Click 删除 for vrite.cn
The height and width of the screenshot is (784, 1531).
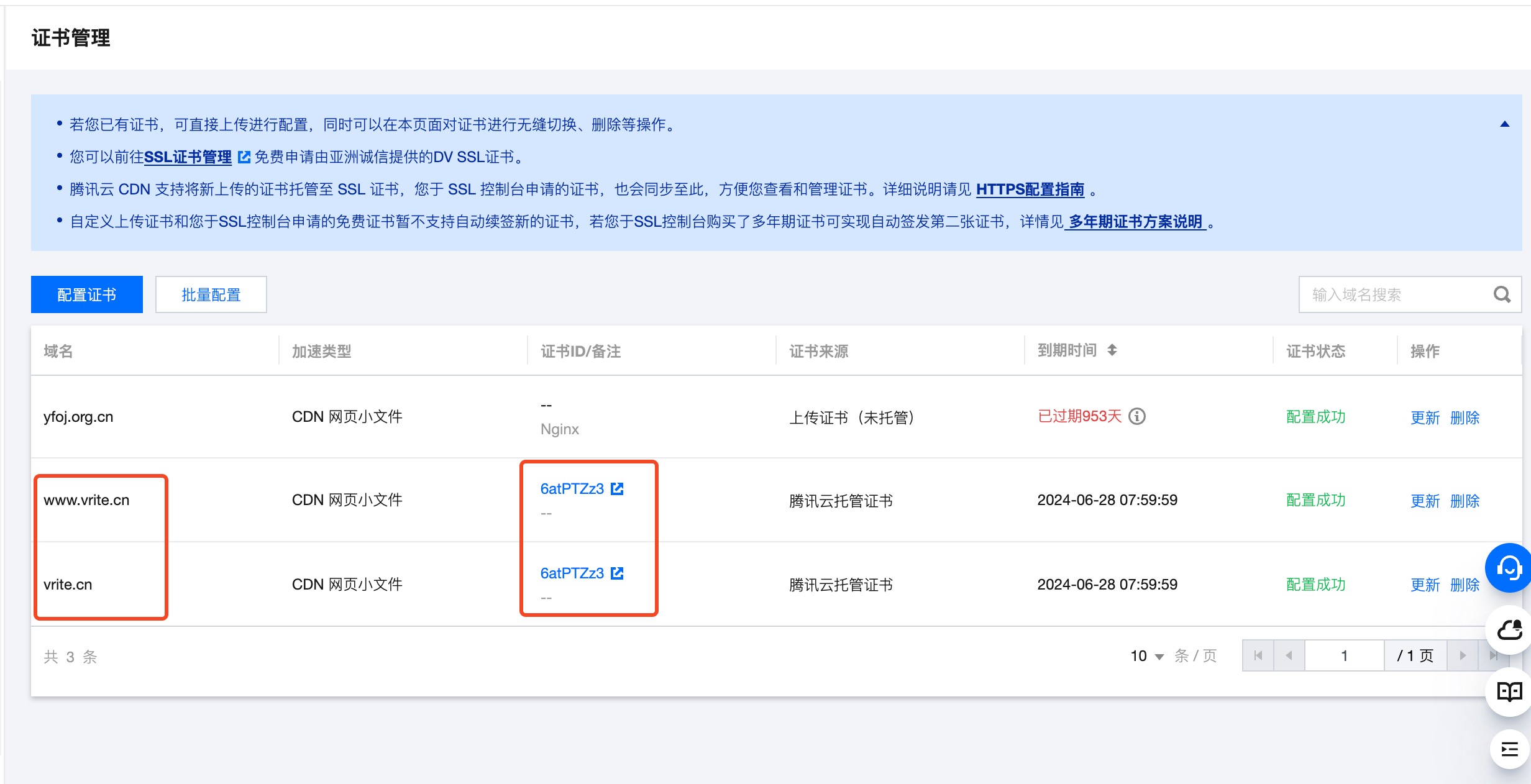click(x=1465, y=585)
